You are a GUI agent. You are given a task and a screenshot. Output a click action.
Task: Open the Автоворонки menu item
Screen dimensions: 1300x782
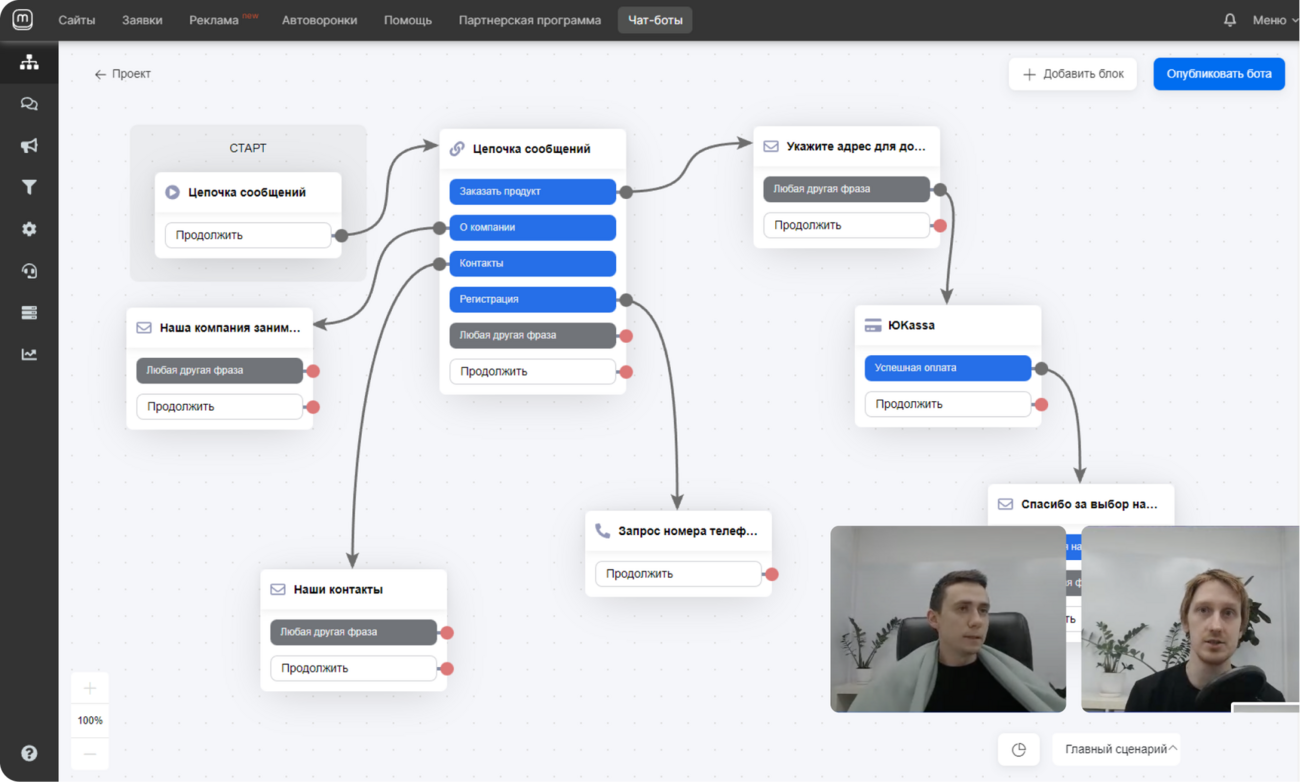319,20
